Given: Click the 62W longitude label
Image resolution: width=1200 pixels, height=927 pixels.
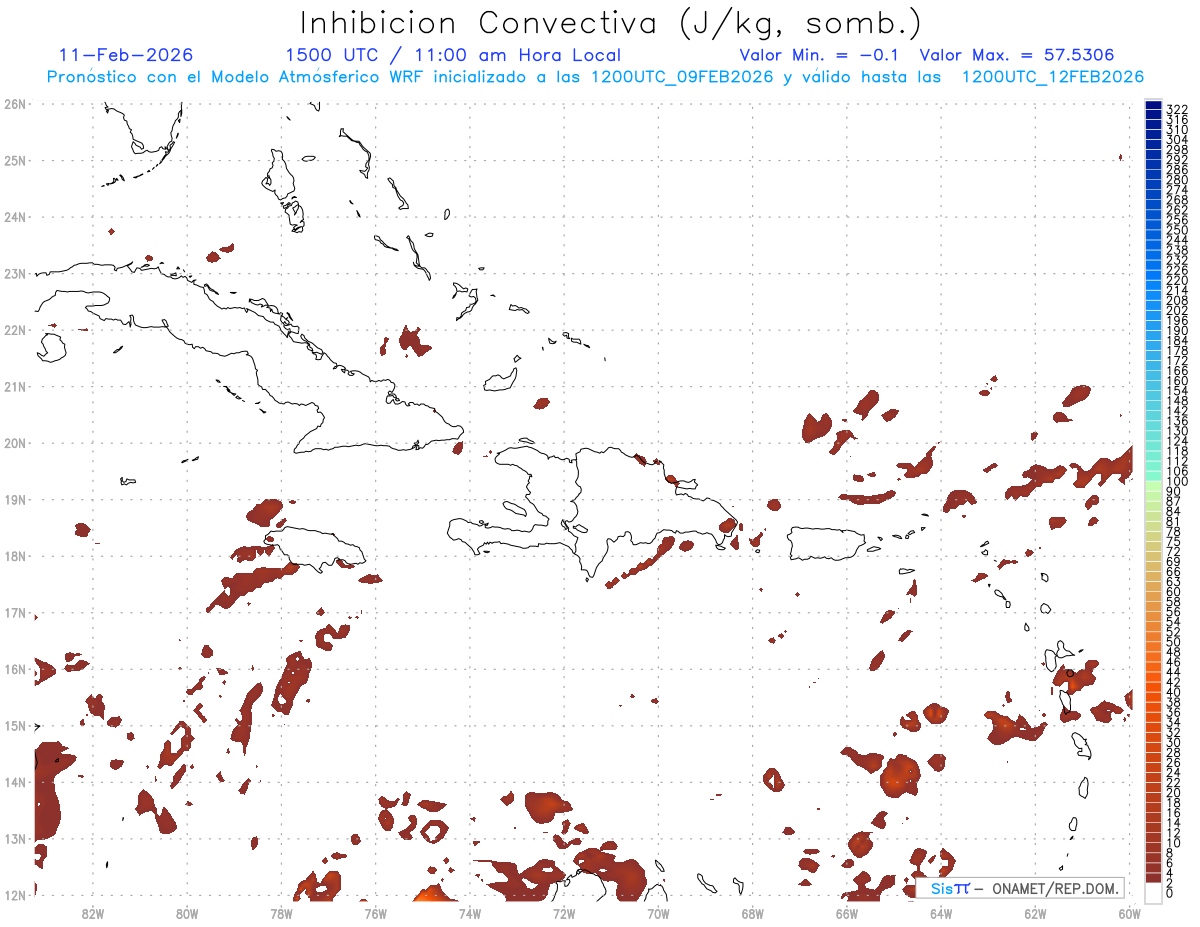Looking at the screenshot, I should 1035,913.
